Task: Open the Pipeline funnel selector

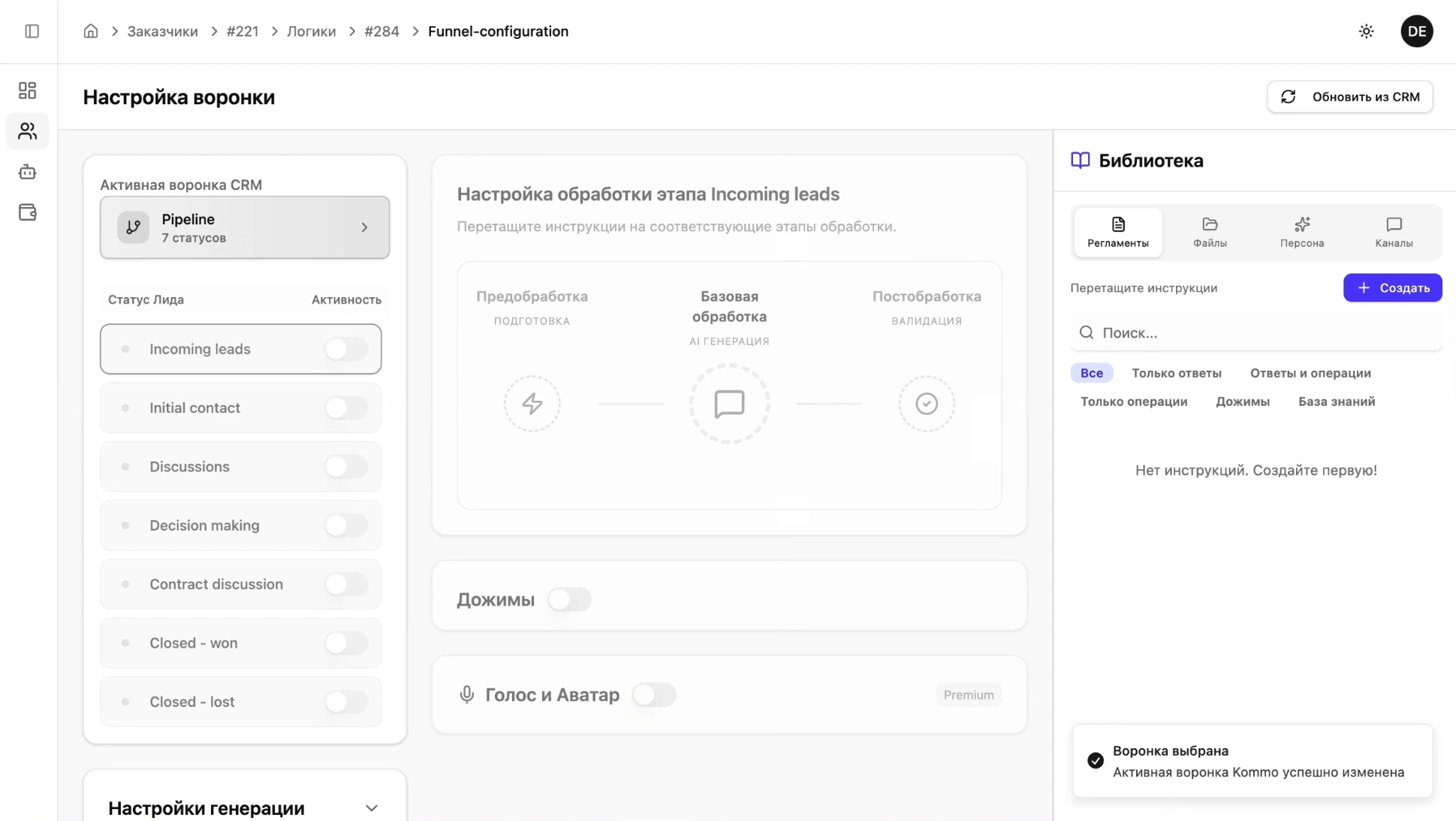Action: [x=245, y=227]
